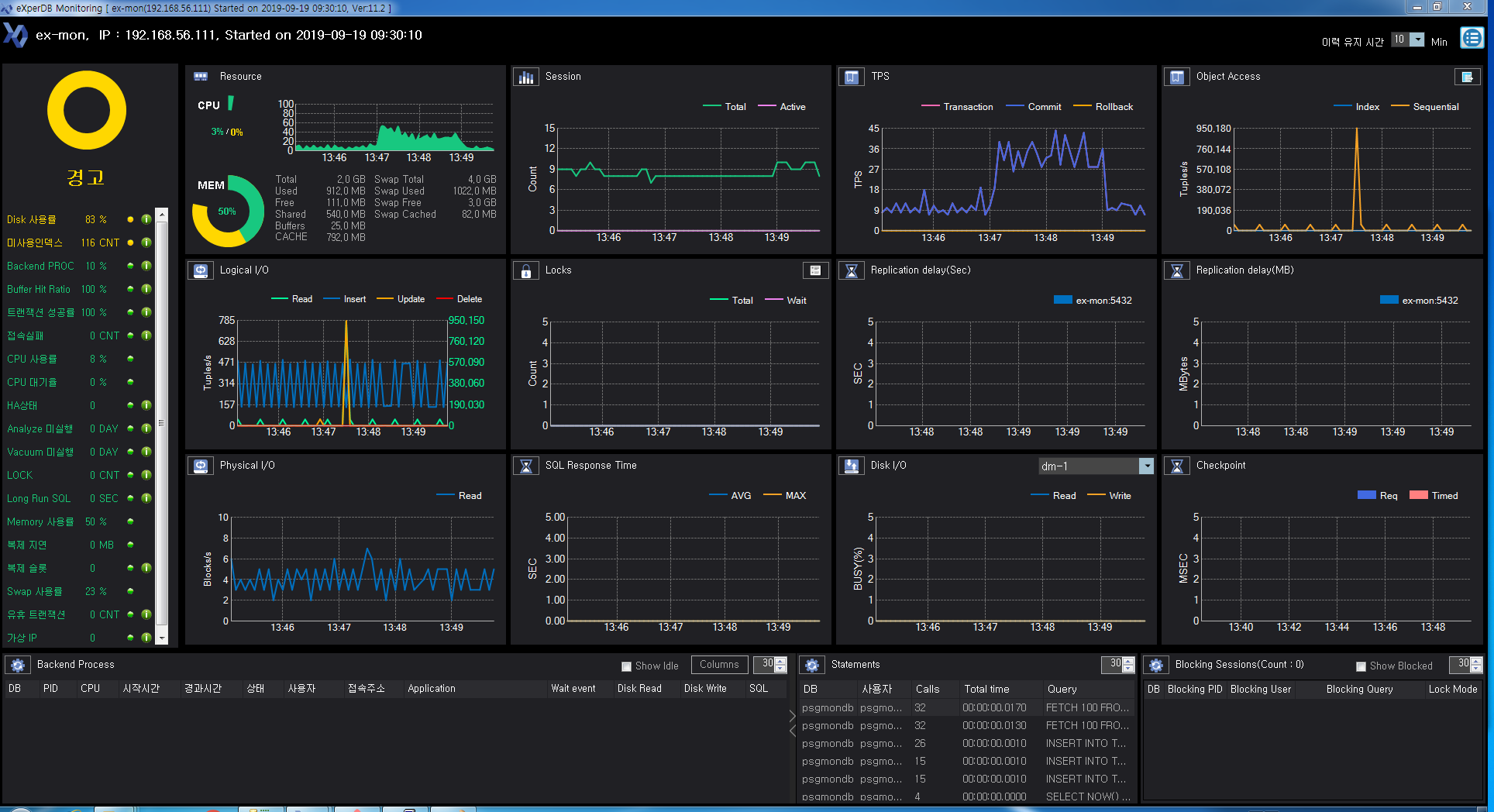This screenshot has height=812, width=1494.
Task: Click info icon for 가상 IP row
Action: click(x=146, y=638)
